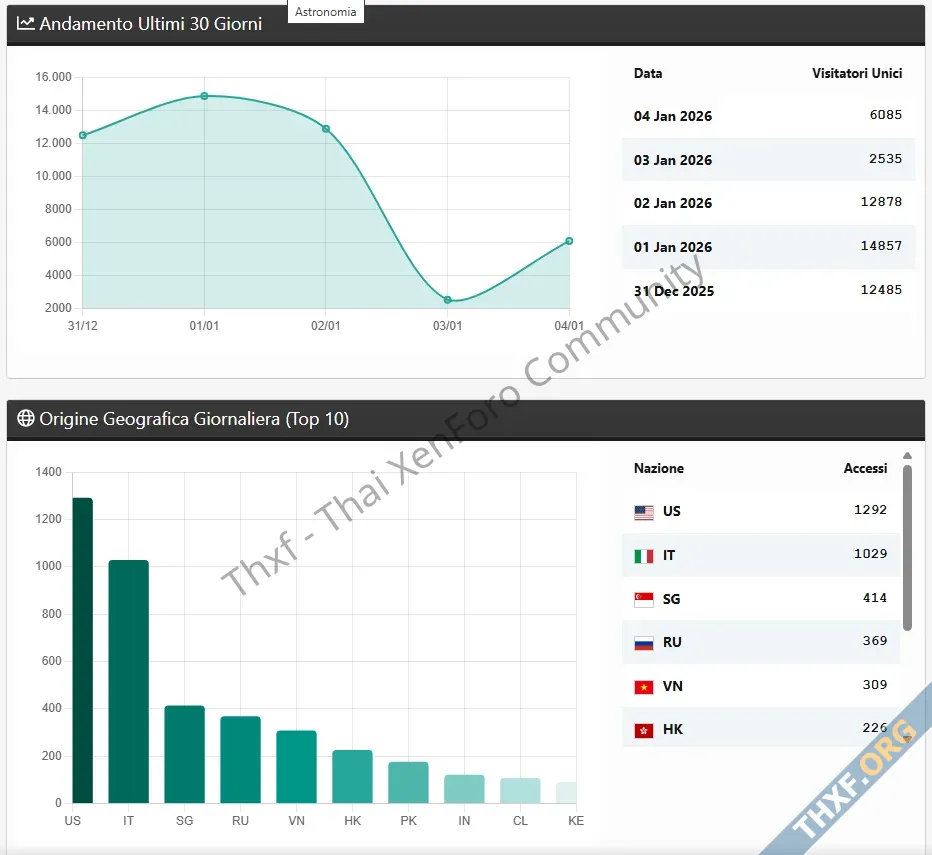This screenshot has height=855, width=932.
Task: Click the Visitatori Unici column header
Action: click(857, 73)
